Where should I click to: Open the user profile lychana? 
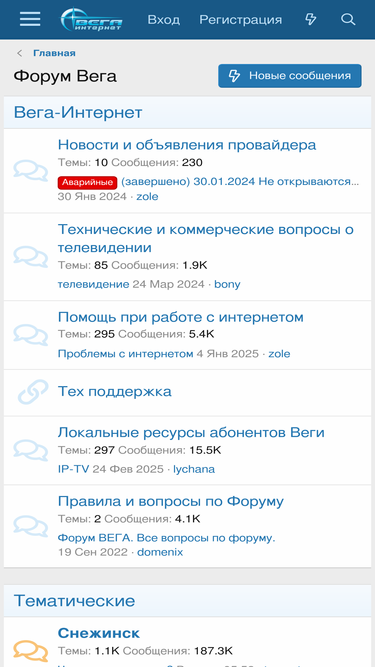click(x=194, y=469)
